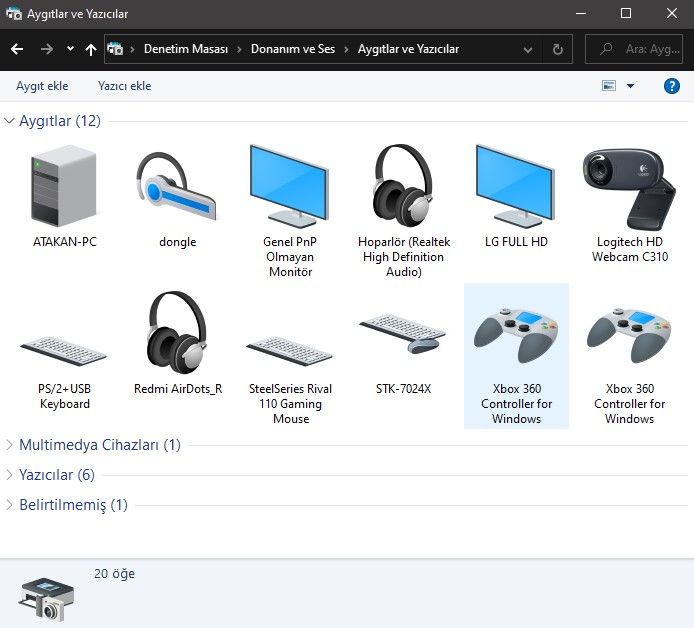Expand the Multimedya Cihazları (1) group
This screenshot has height=628, width=694.
9,445
